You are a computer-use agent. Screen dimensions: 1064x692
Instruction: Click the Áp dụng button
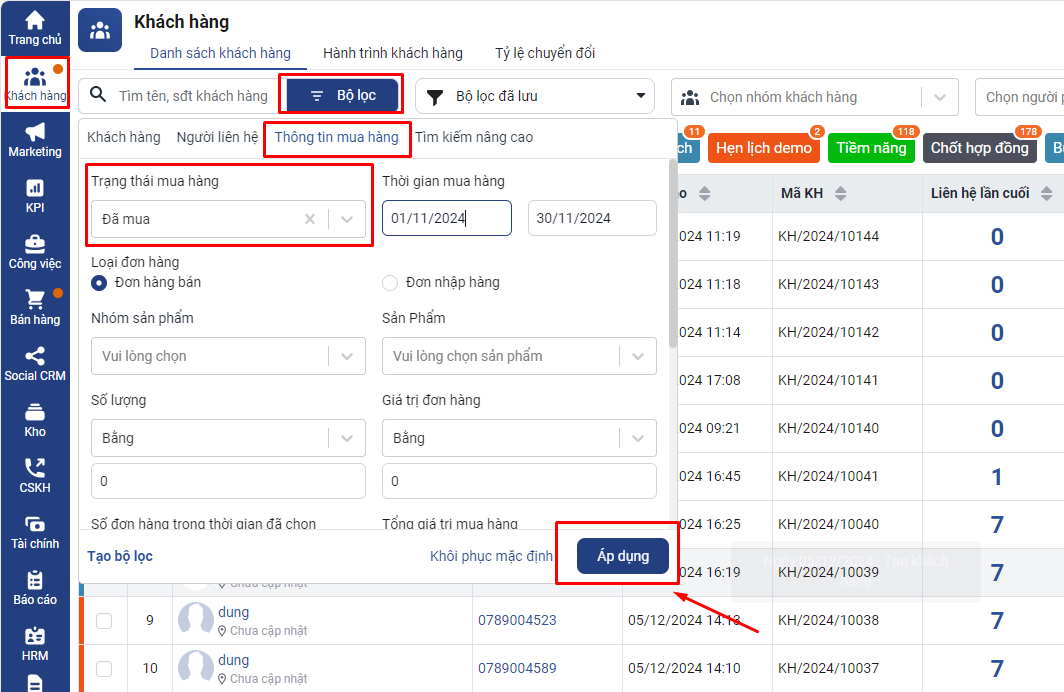click(x=623, y=556)
